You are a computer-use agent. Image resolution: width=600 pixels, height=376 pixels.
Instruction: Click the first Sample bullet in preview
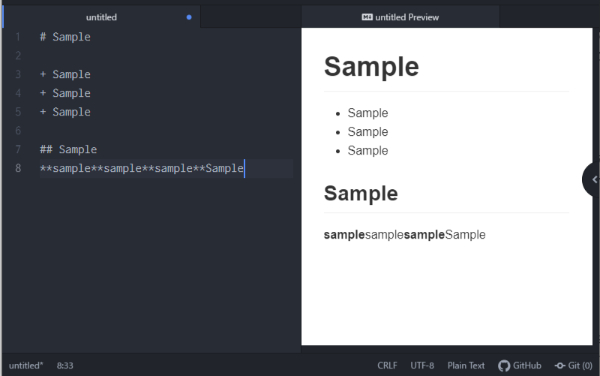pyautogui.click(x=368, y=113)
